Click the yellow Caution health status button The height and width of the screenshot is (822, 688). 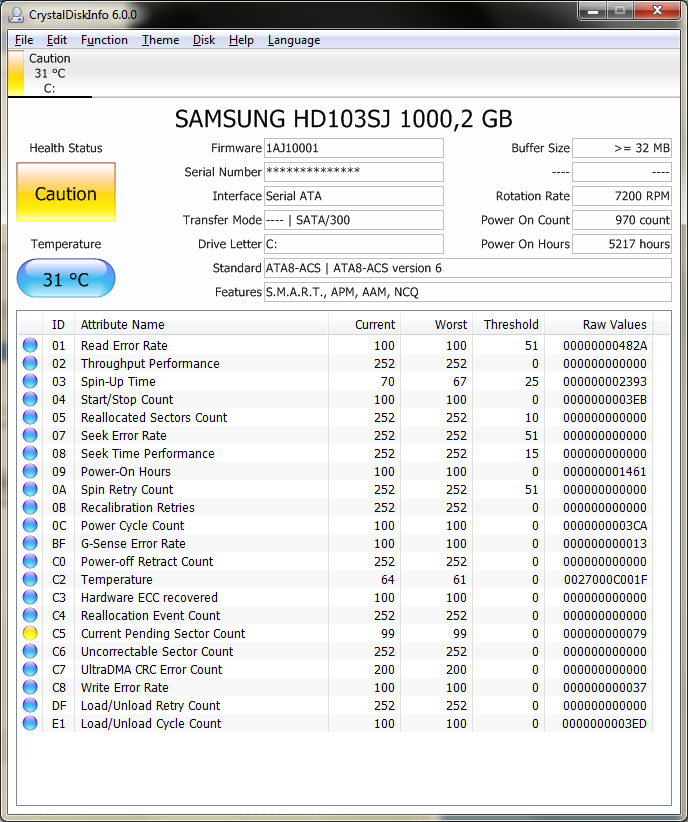click(66, 192)
